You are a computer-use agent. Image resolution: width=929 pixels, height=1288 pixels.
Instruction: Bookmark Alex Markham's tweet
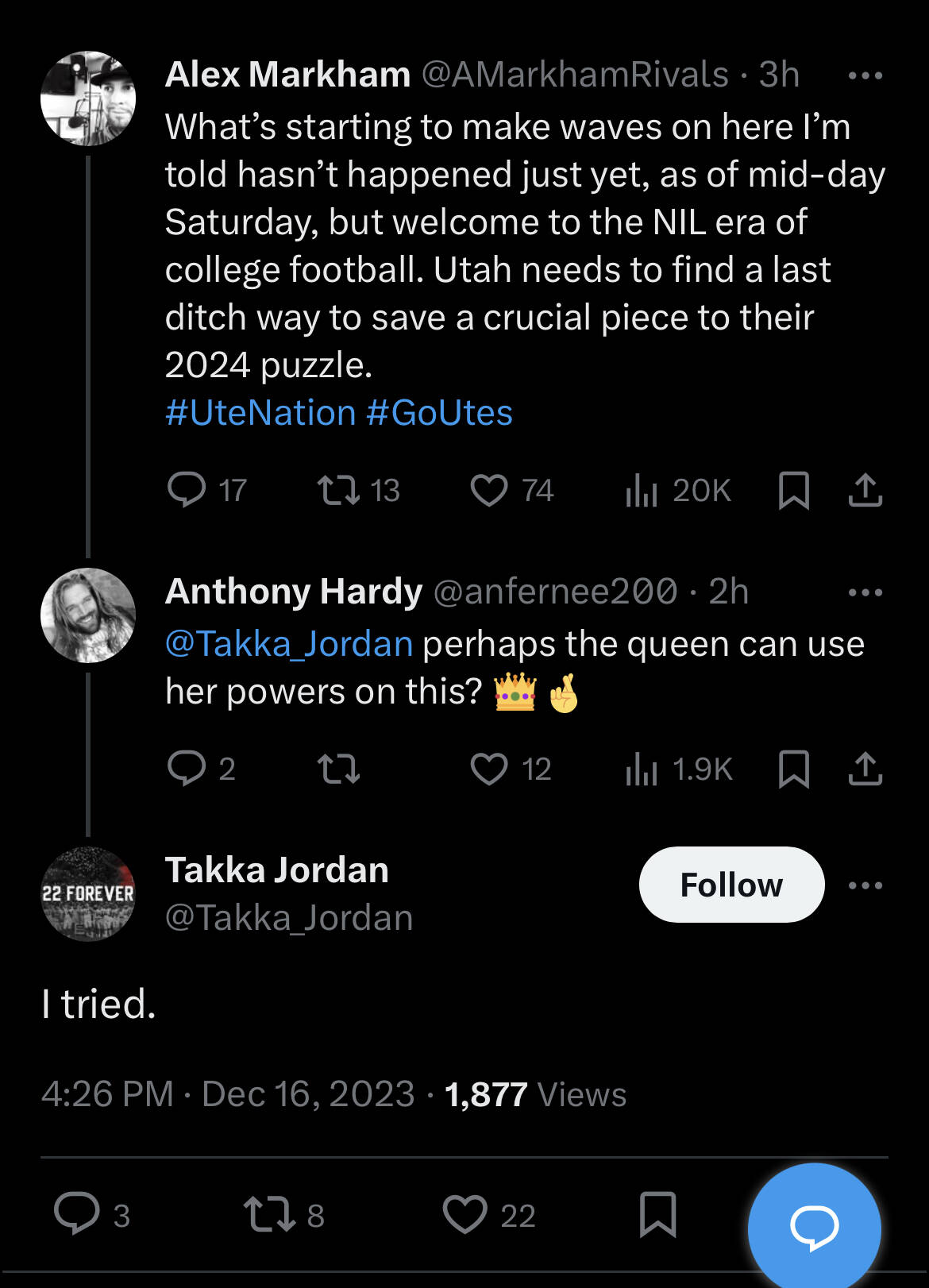point(793,489)
